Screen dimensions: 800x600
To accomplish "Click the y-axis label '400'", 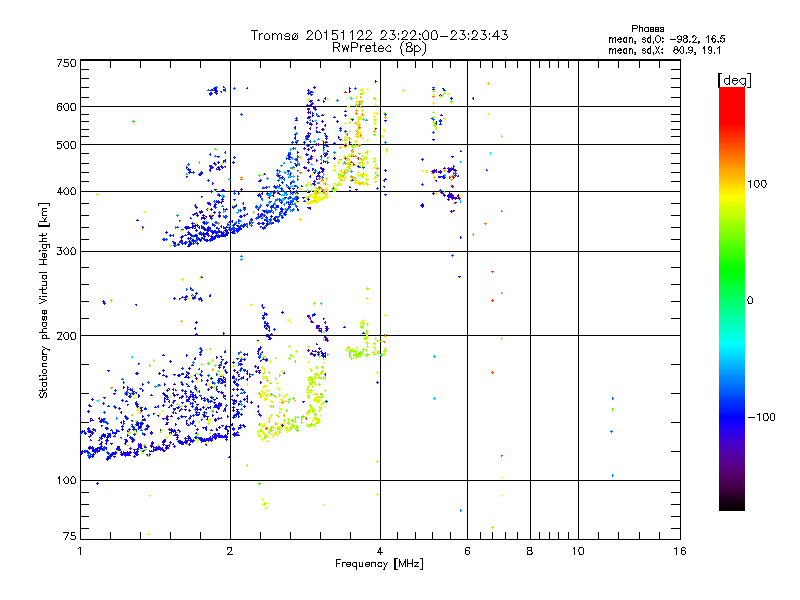I will 66,192.
